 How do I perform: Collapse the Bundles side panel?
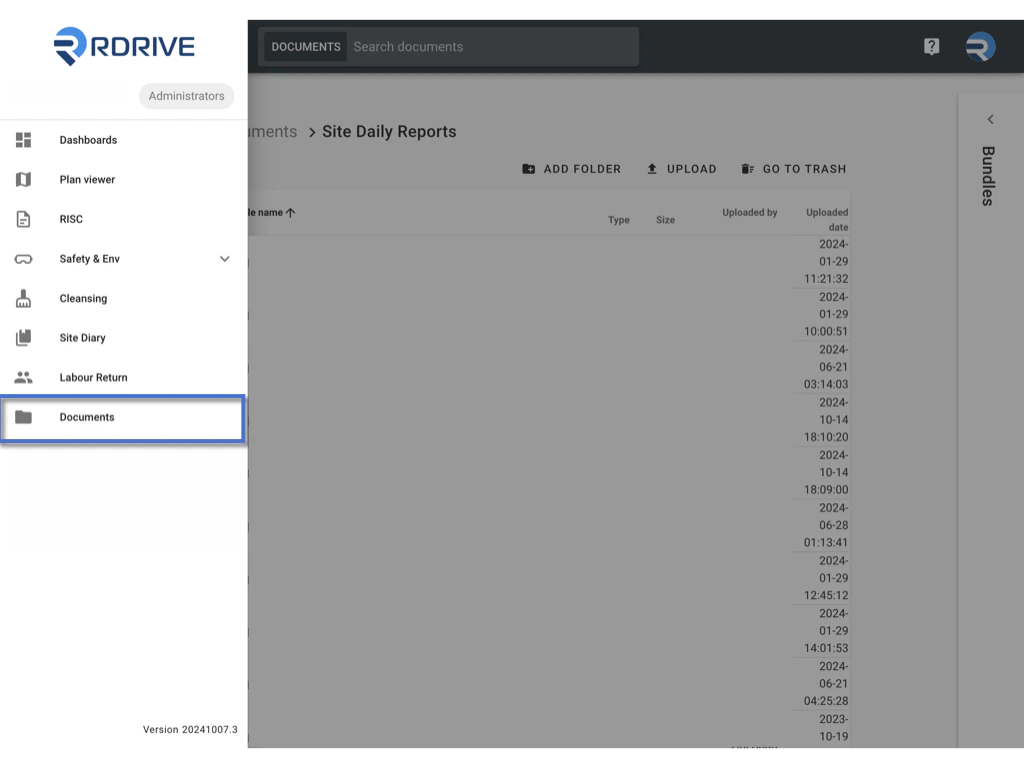[x=990, y=118]
